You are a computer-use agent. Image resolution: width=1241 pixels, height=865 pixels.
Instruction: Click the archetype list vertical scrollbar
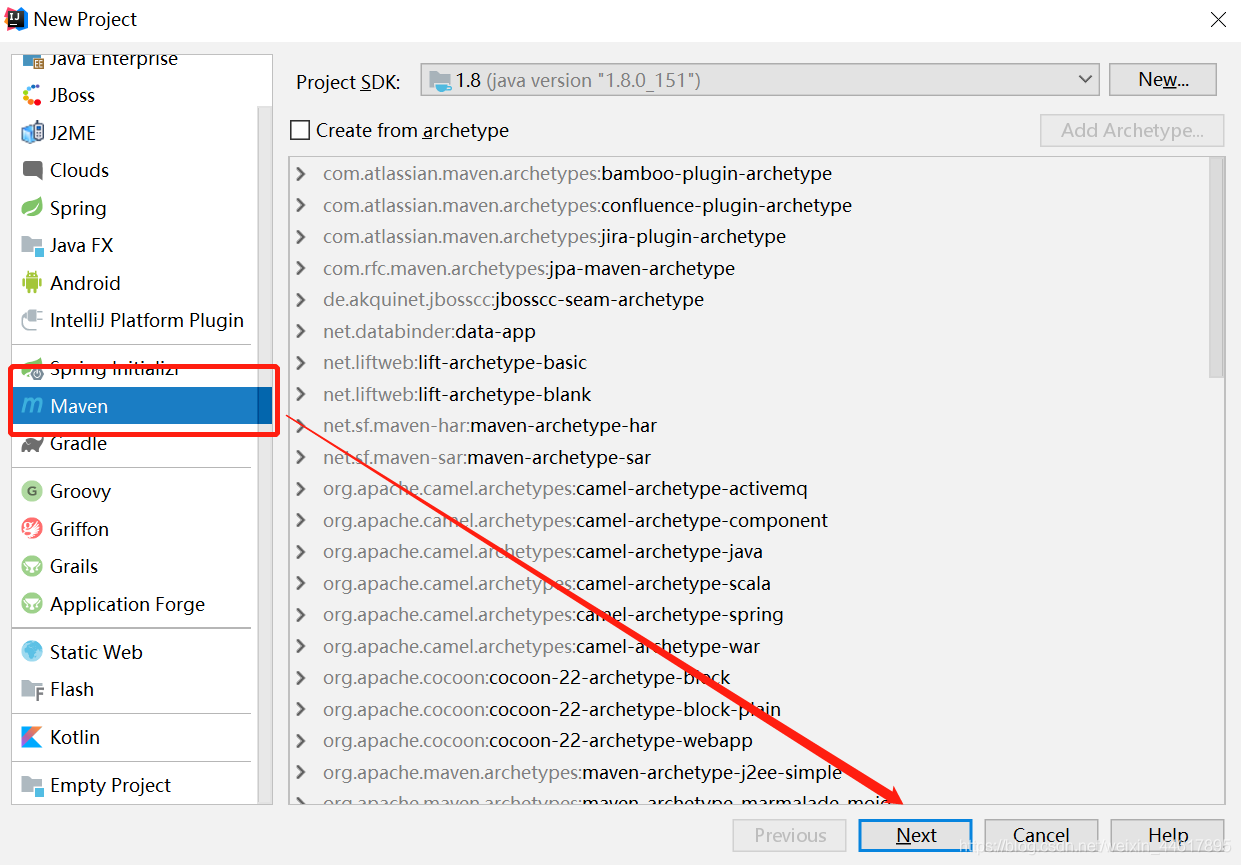point(1216,268)
